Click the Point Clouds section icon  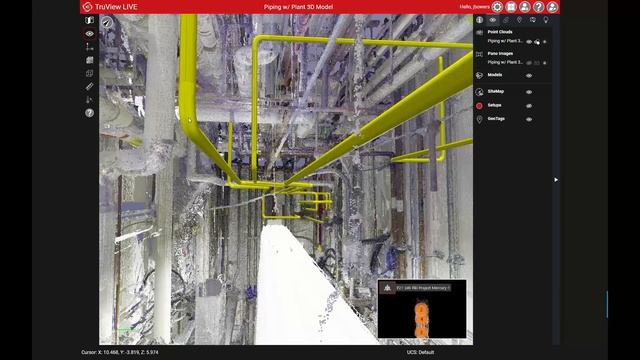click(x=480, y=32)
